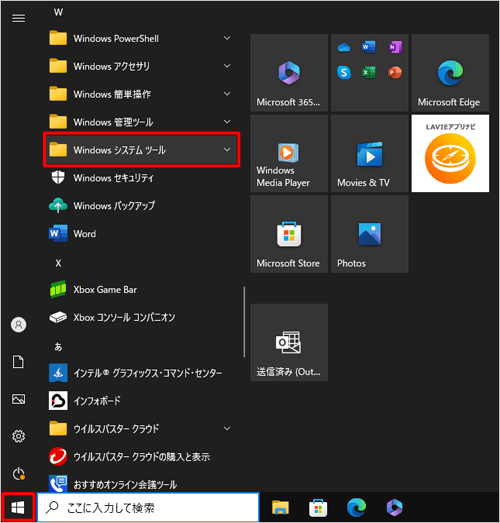The width and height of the screenshot is (500, 523).
Task: Open OneNote icon in Office tile group
Action: click(x=395, y=47)
